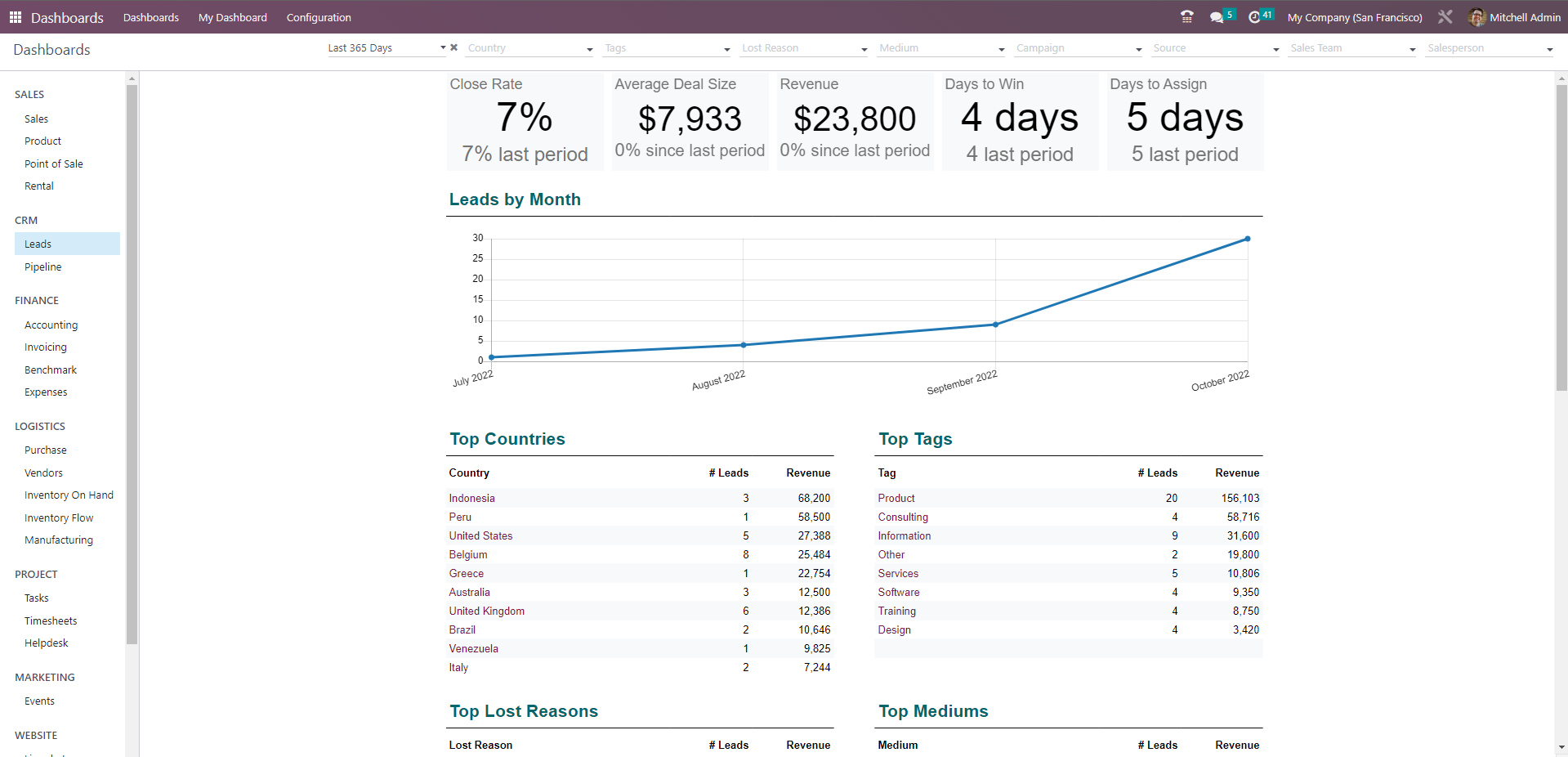Switch company via My Company (San Francisco)
This screenshot has height=757, width=1568.
click(x=1355, y=17)
